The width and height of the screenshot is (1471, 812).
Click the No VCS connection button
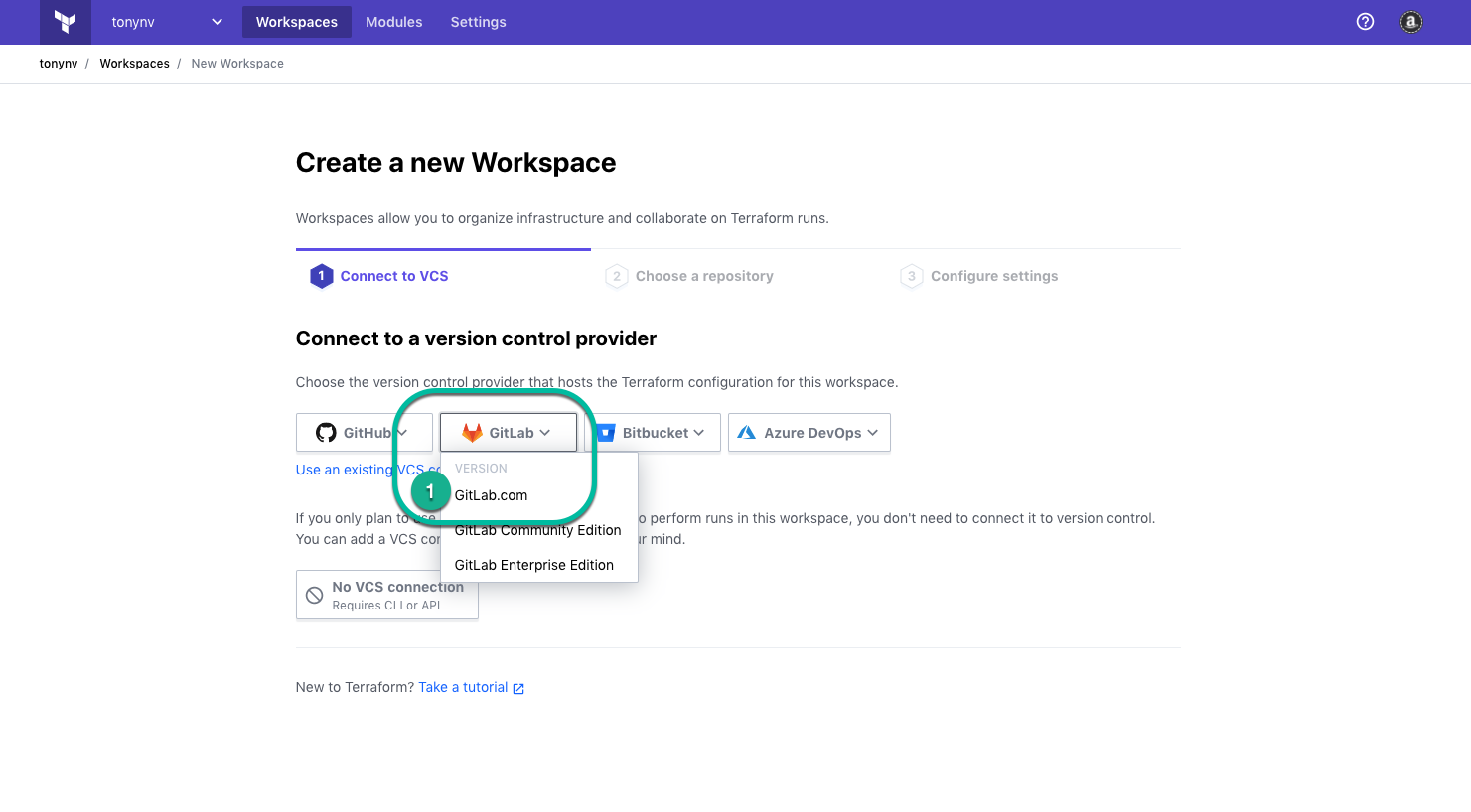[387, 595]
